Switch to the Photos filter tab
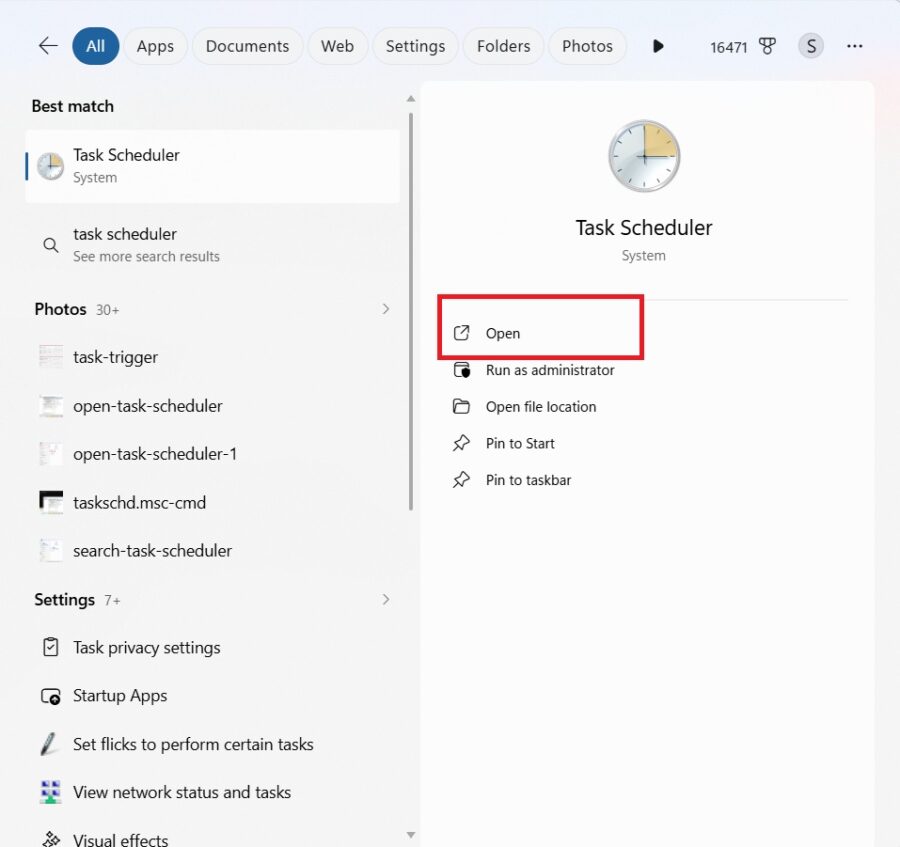Viewport: 900px width, 847px height. (587, 46)
